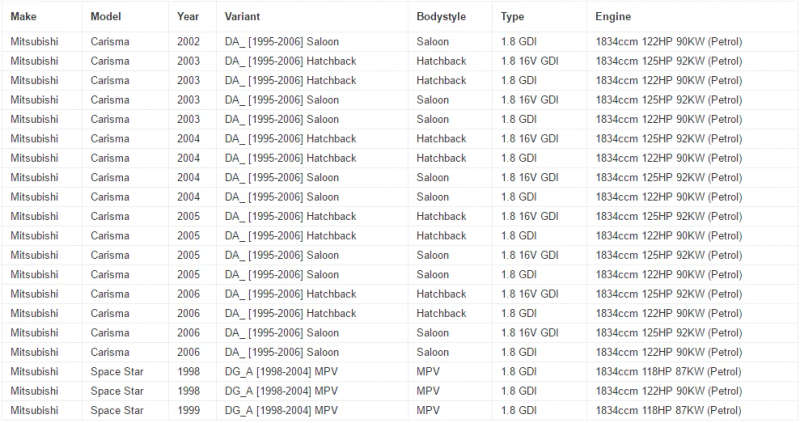Click the Make column header
This screenshot has width=800, height=423.
(23, 16)
